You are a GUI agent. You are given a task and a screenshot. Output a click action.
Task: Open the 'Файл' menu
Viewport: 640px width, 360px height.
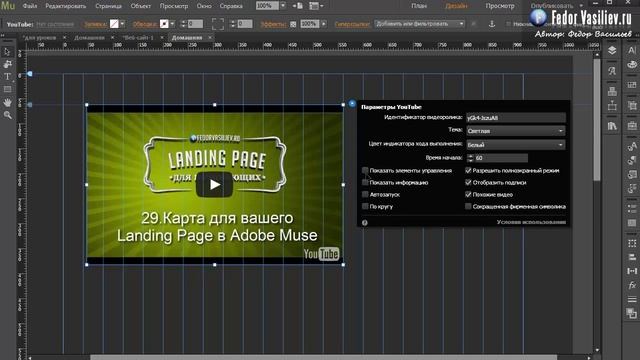tap(29, 6)
